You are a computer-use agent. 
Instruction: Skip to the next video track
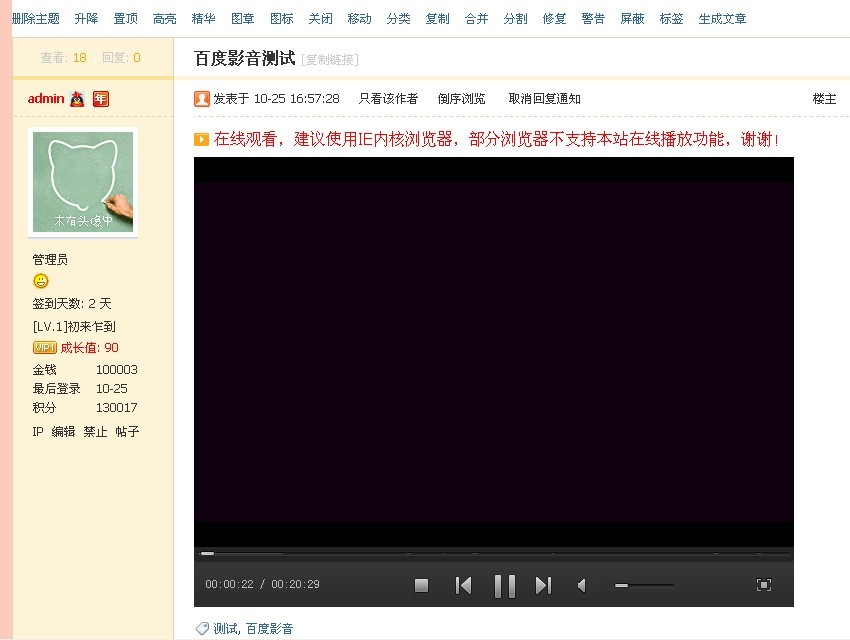[x=543, y=586]
